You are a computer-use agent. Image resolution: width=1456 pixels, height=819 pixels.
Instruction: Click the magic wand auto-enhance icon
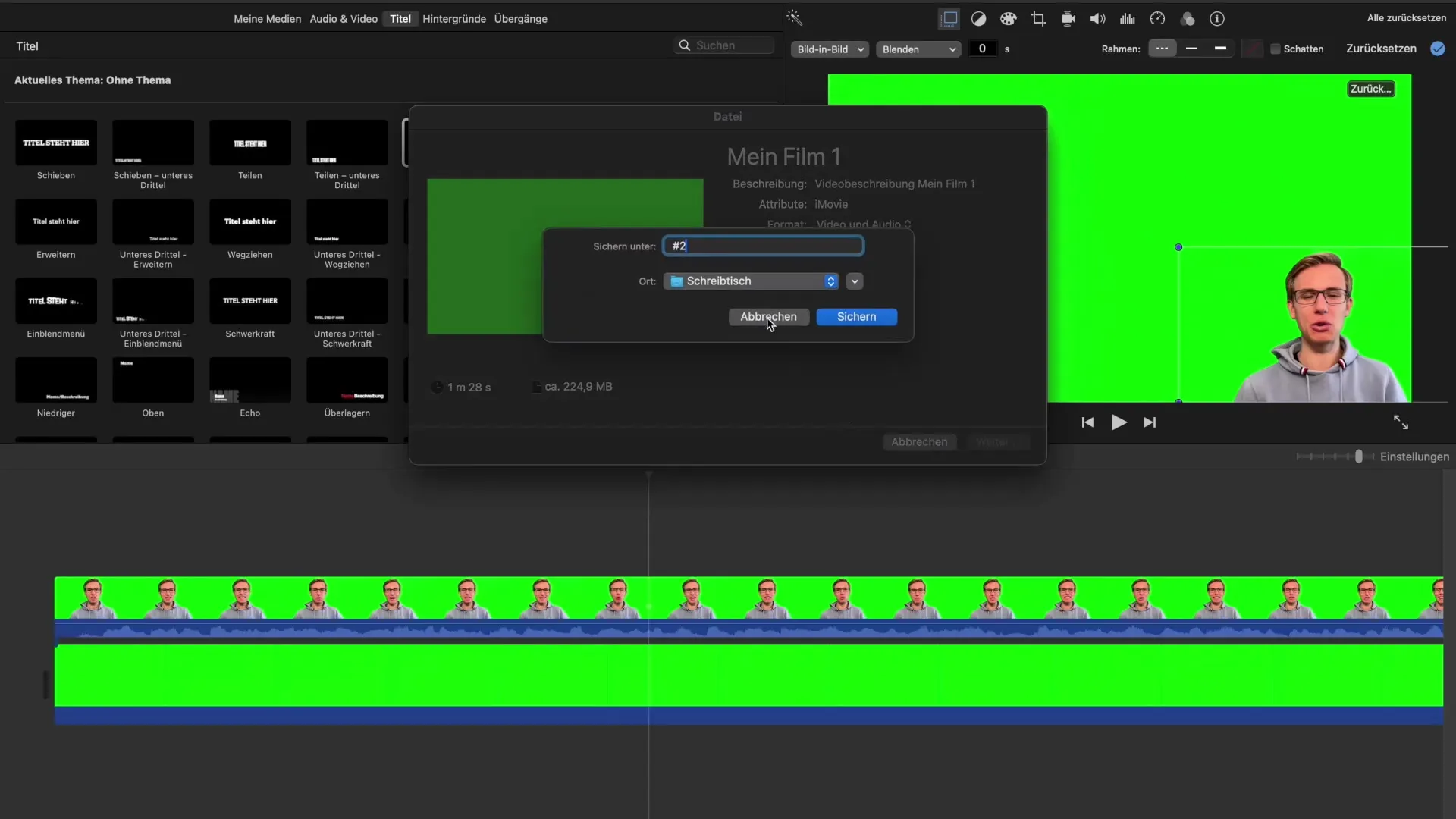(x=794, y=18)
